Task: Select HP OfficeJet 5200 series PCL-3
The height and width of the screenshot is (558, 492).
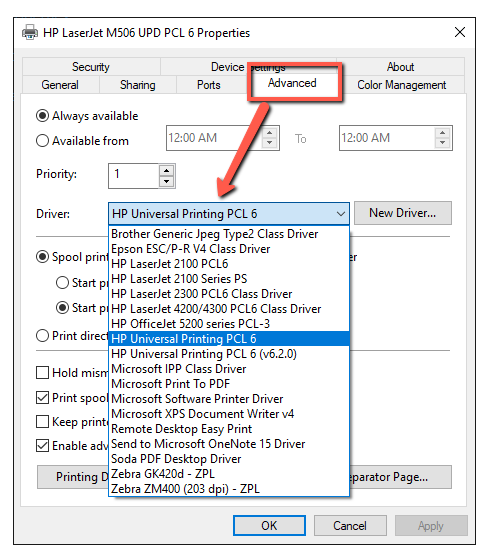Action: pos(229,323)
